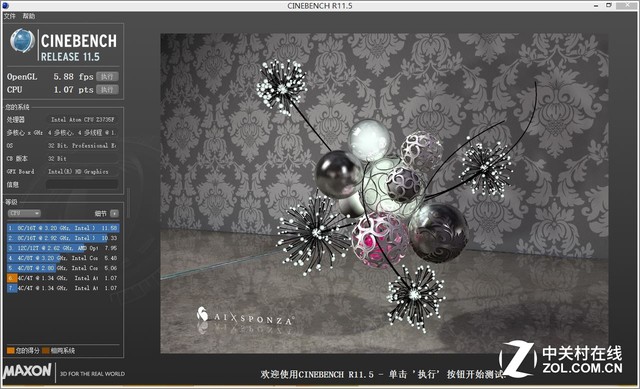Click the processor field Intel Atom CPU Z3735F

click(x=82, y=120)
